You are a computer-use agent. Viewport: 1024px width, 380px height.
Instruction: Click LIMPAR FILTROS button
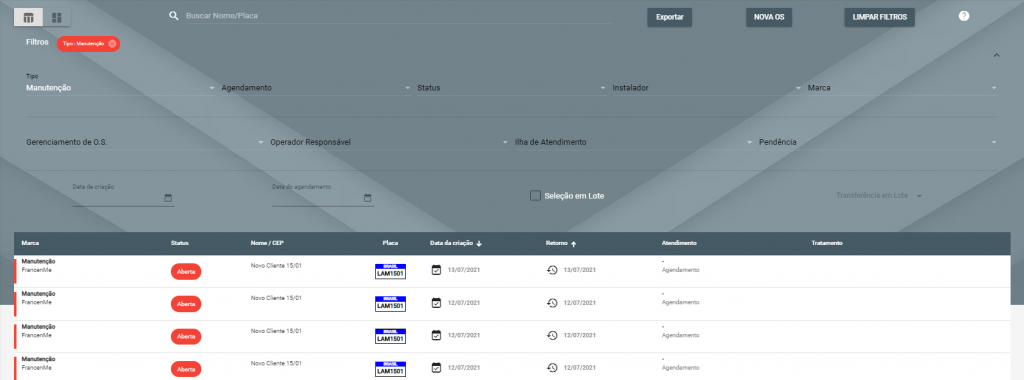click(x=880, y=18)
